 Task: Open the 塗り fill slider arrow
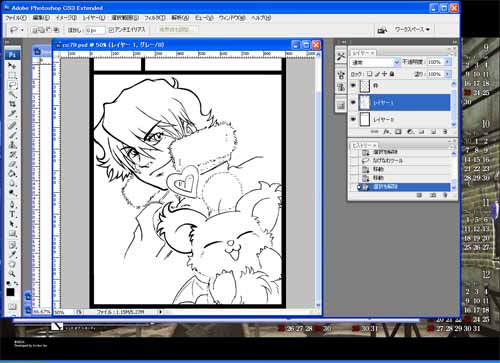click(448, 74)
